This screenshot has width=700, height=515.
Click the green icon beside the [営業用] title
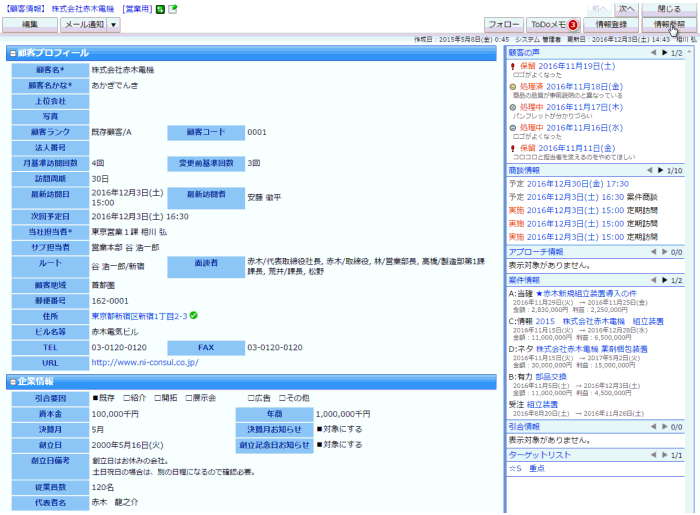162,9
